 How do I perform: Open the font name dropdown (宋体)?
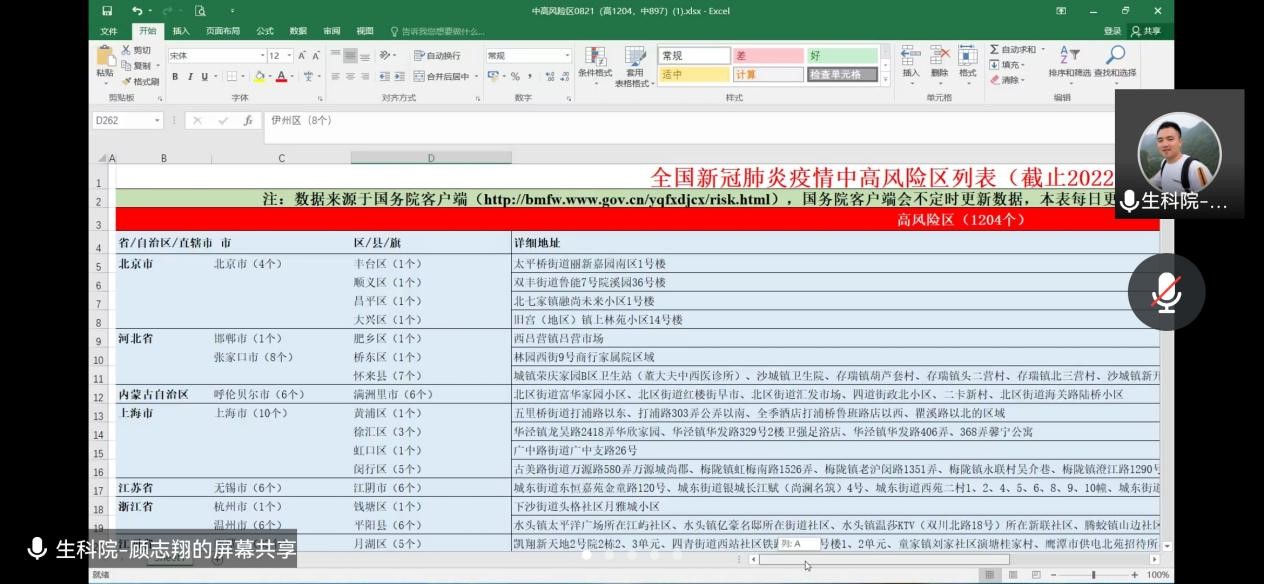tap(215, 56)
